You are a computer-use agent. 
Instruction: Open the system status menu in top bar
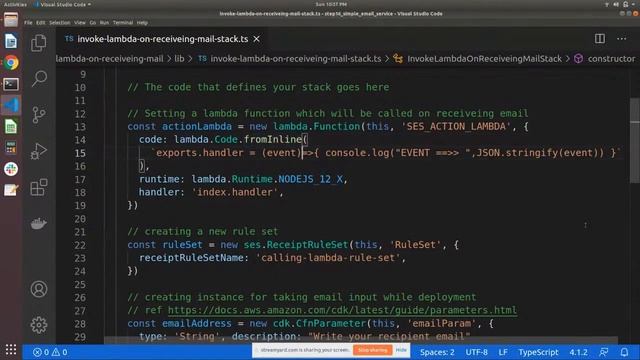click(x=620, y=4)
